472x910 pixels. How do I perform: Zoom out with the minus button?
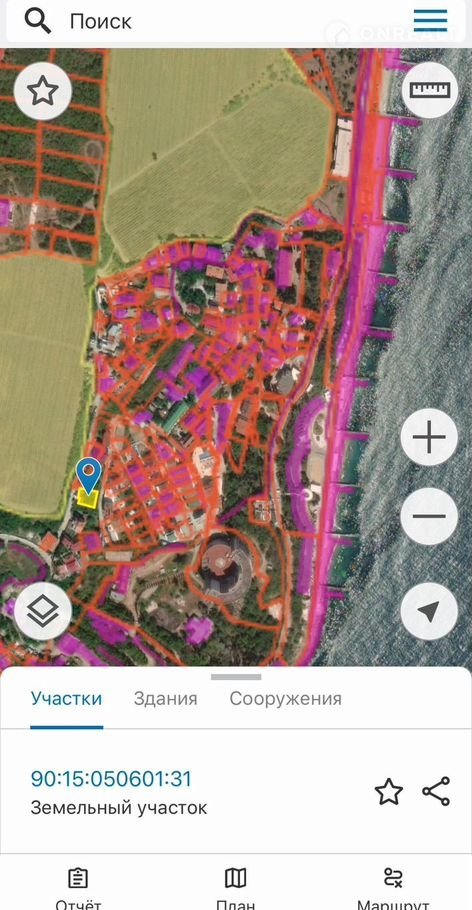pos(429,516)
